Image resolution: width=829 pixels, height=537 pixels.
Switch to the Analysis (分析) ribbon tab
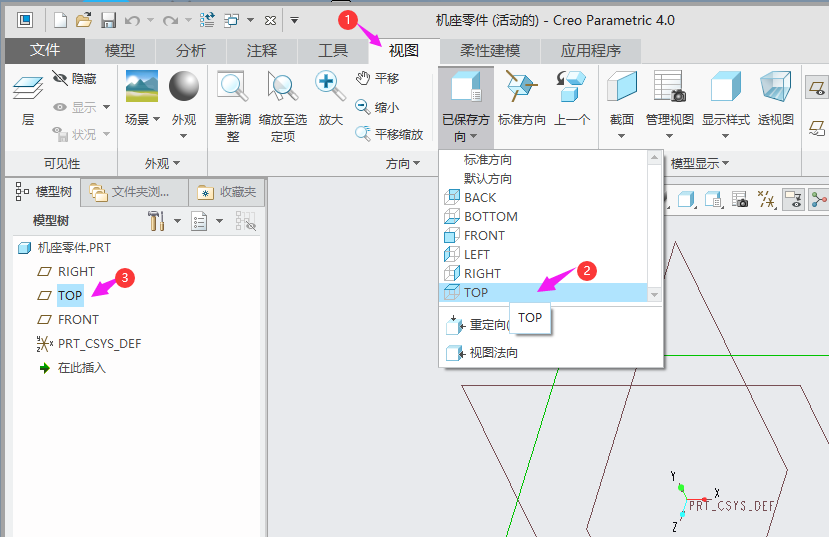point(191,51)
